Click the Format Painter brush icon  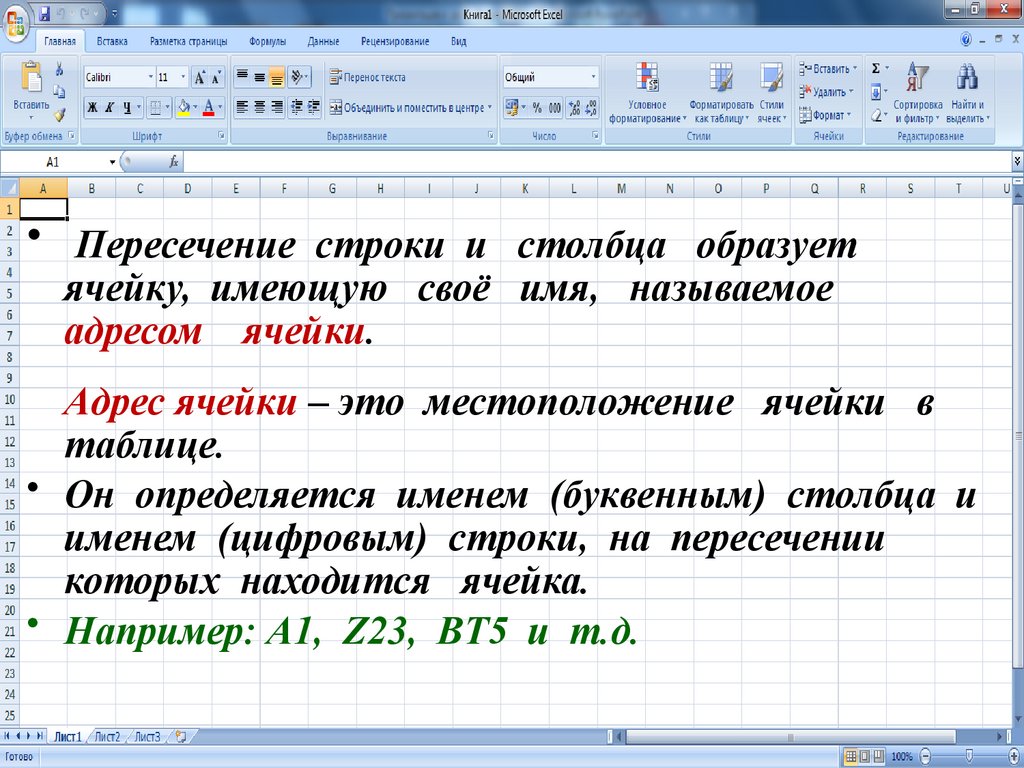[x=59, y=115]
